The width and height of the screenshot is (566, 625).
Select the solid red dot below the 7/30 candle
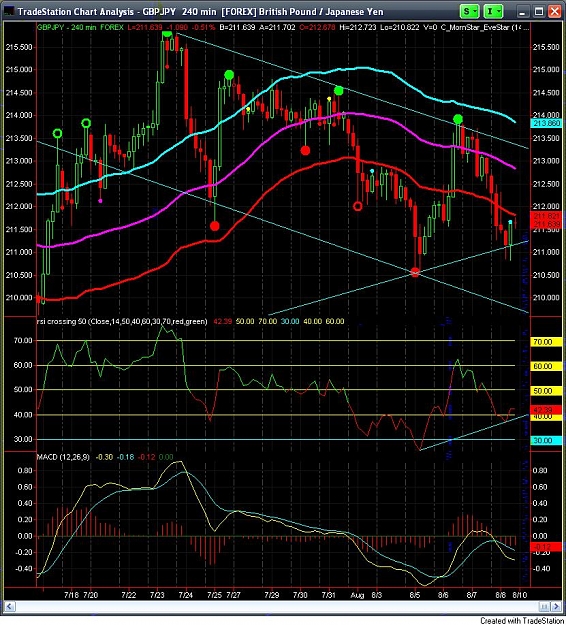click(305, 150)
